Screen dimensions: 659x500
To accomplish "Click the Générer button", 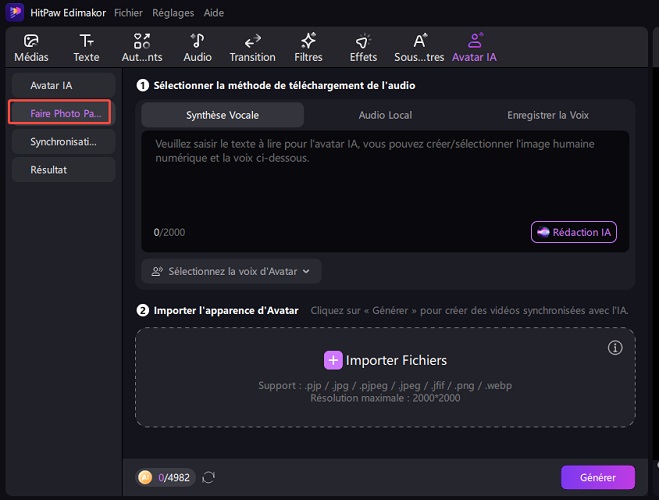I will 597,477.
